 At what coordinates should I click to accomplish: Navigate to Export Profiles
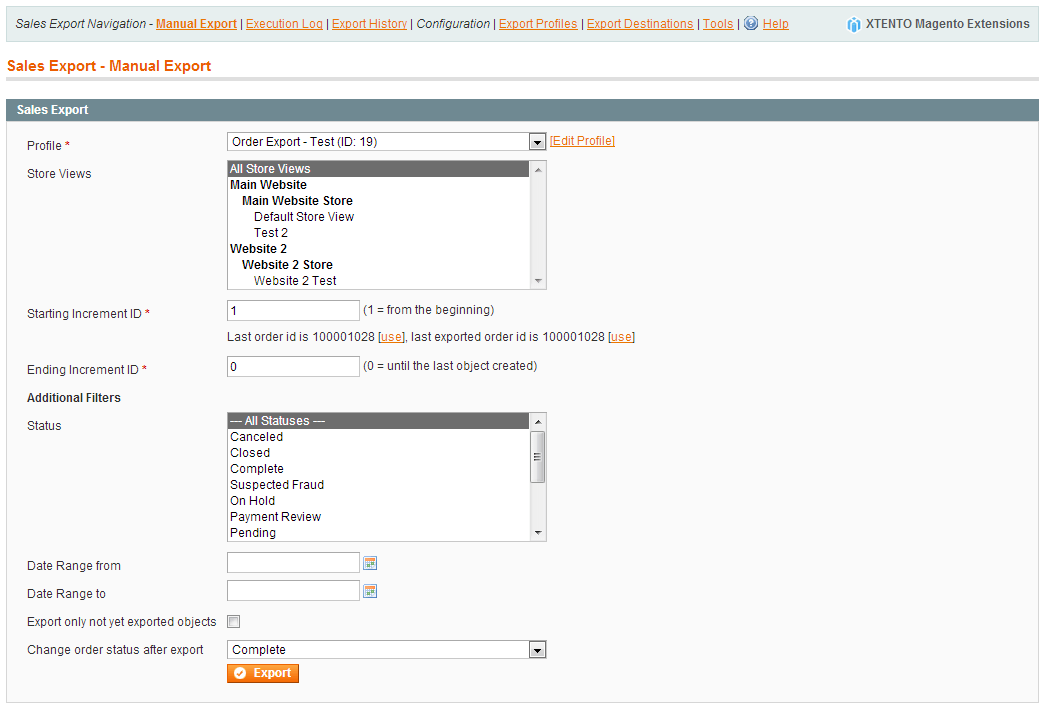coord(537,23)
